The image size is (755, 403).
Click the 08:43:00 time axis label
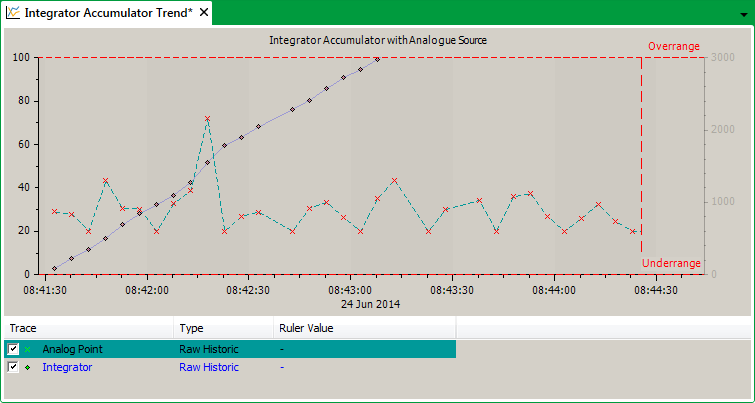click(350, 289)
